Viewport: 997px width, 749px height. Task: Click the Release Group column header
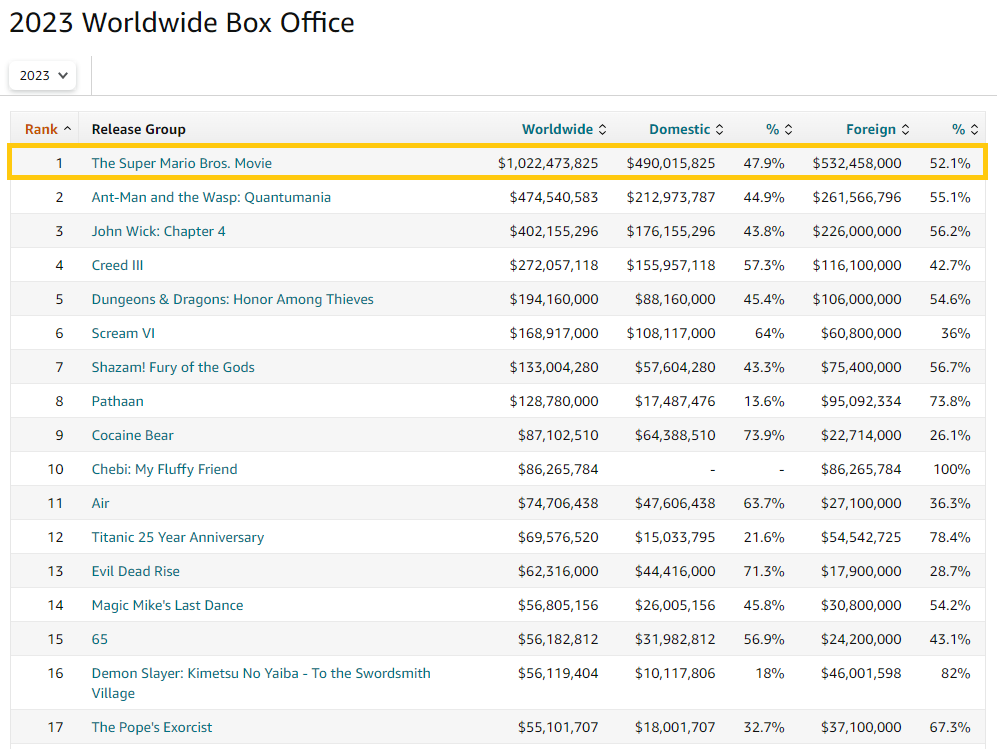point(139,129)
